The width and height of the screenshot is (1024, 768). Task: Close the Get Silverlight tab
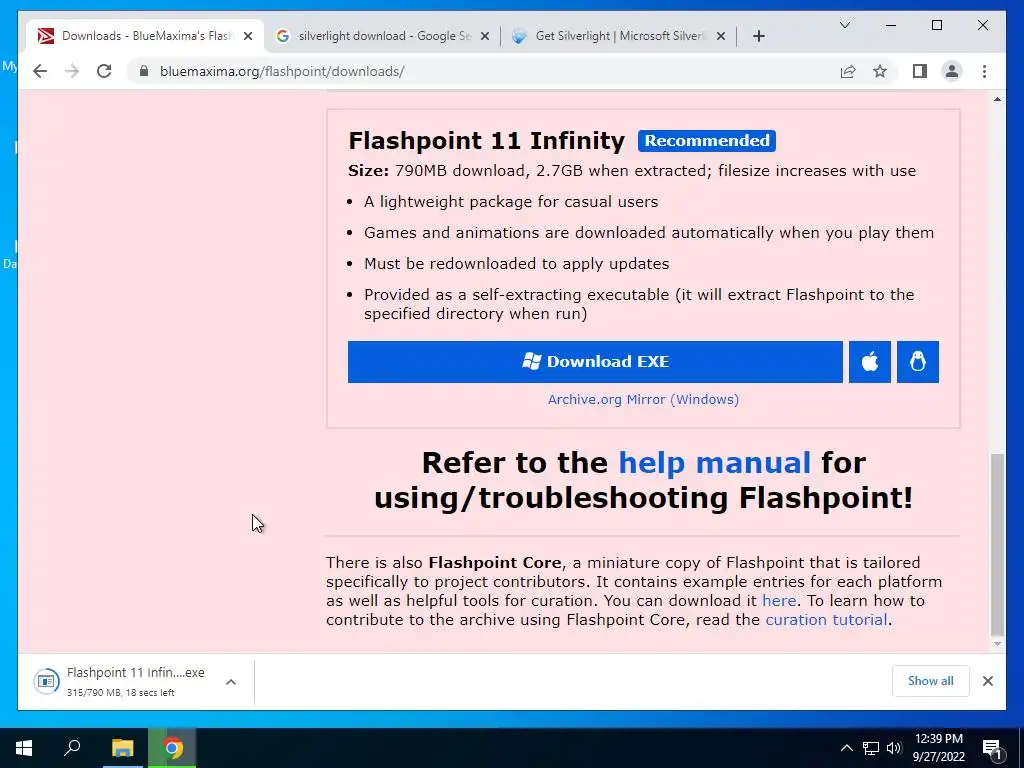[721, 37]
